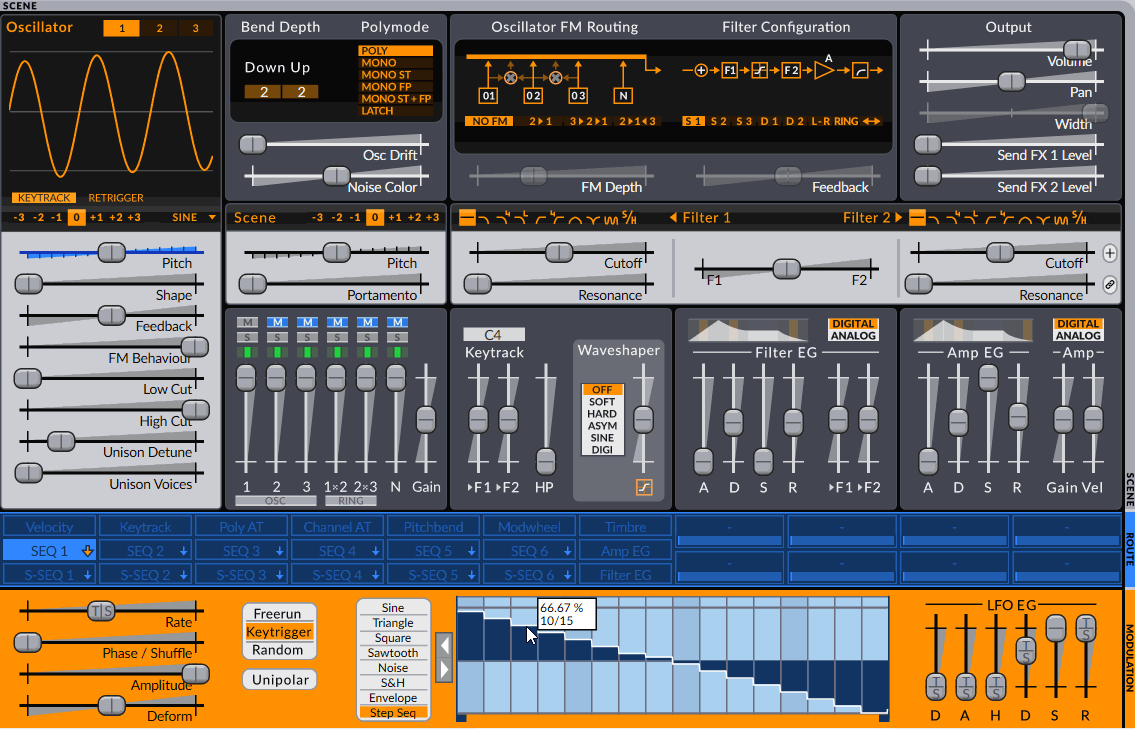Choose the band-pass icon for Filter 1

[x=575, y=218]
